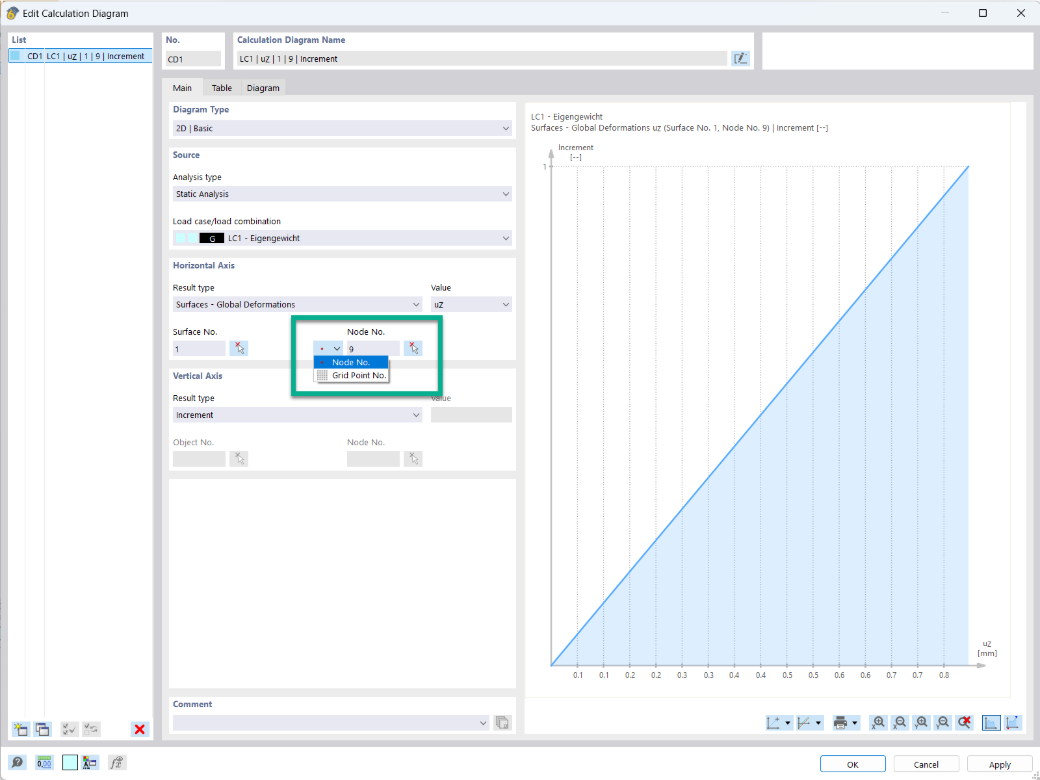The height and width of the screenshot is (780, 1040).
Task: Click the Cancel button
Action: tap(926, 764)
